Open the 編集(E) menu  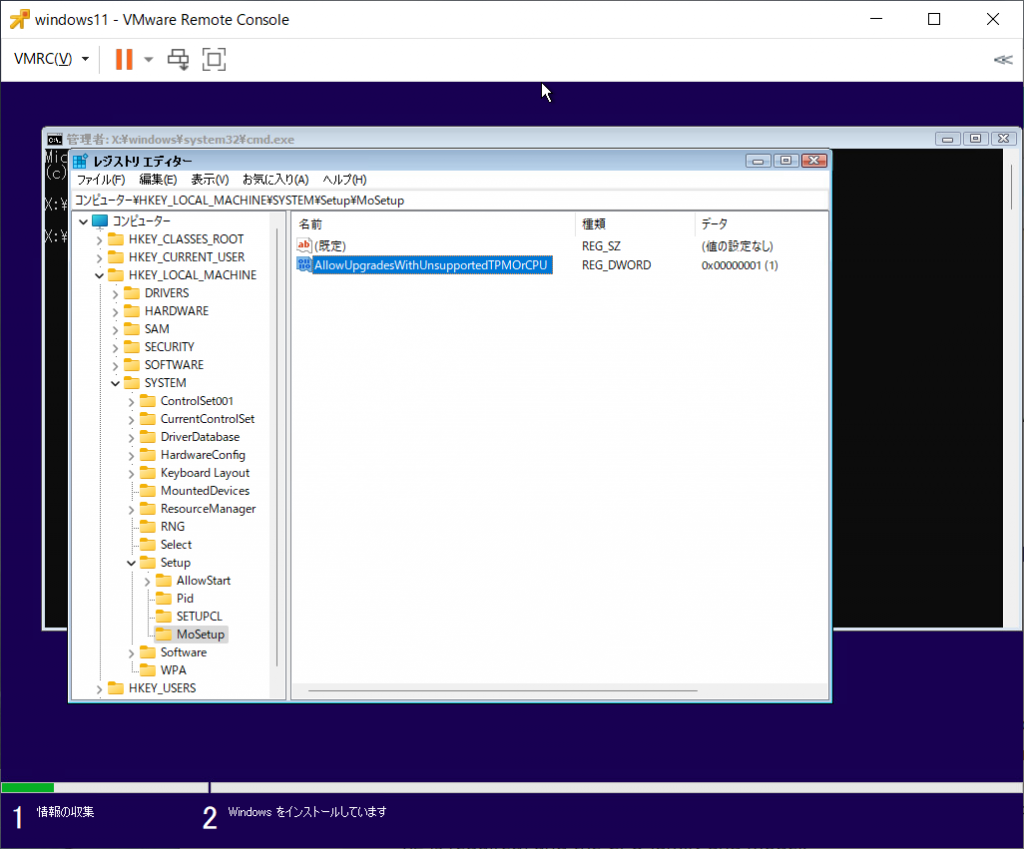point(157,180)
